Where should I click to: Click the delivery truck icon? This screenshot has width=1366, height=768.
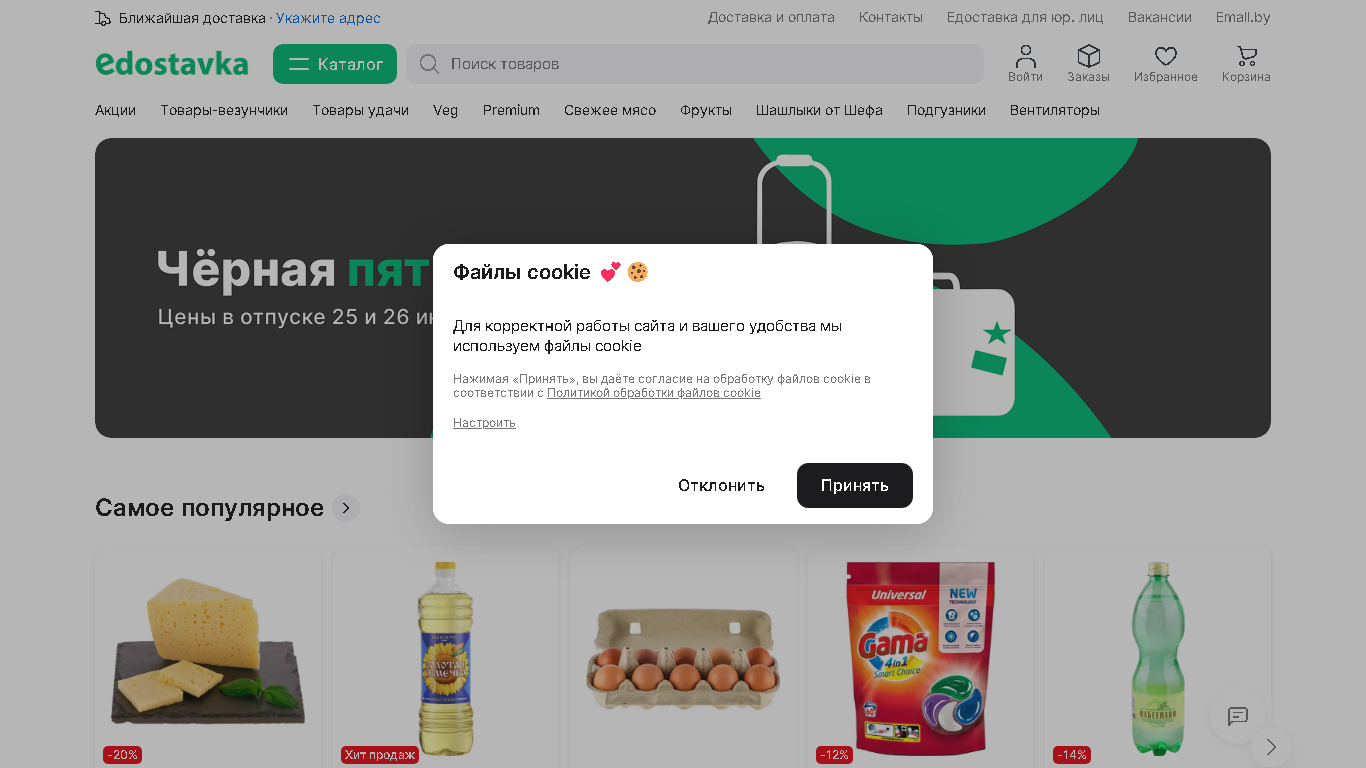coord(103,18)
